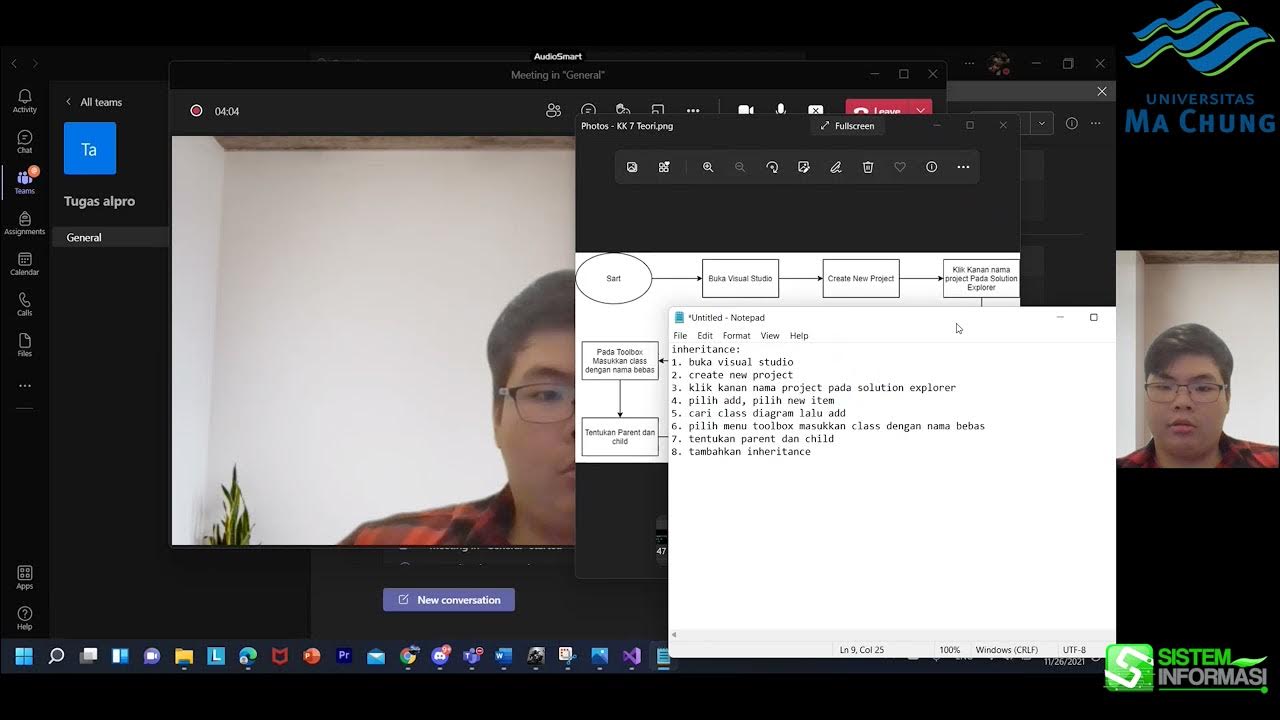Open File Explorer from taskbar

click(x=184, y=656)
